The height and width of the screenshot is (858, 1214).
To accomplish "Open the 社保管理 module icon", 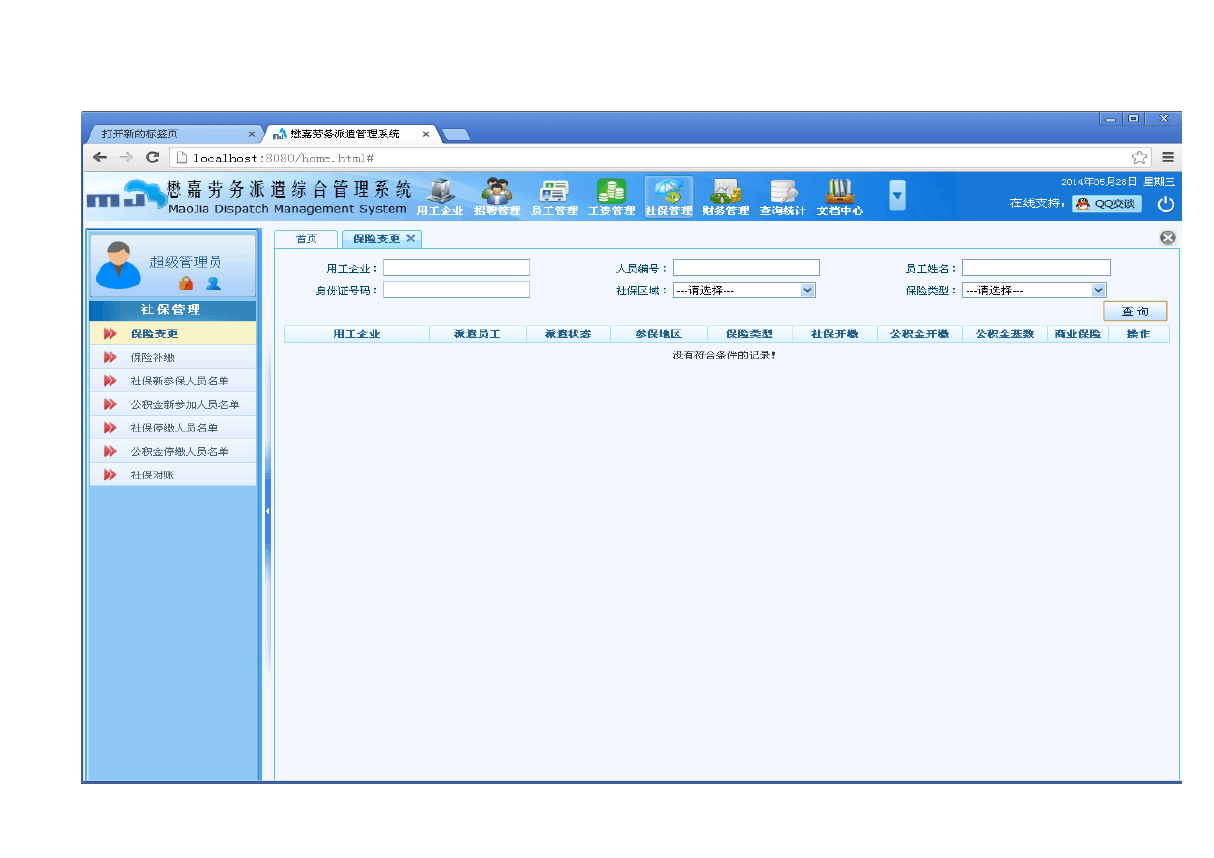I will click(668, 197).
